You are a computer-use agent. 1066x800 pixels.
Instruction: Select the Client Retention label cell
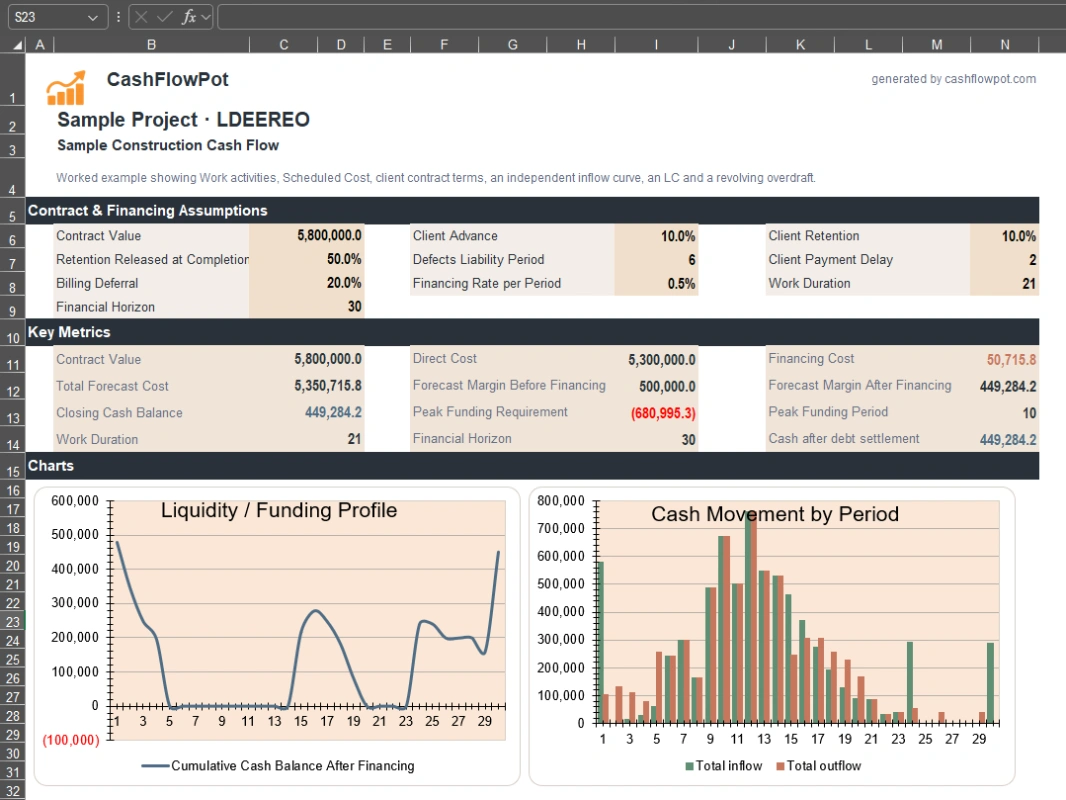pos(868,236)
